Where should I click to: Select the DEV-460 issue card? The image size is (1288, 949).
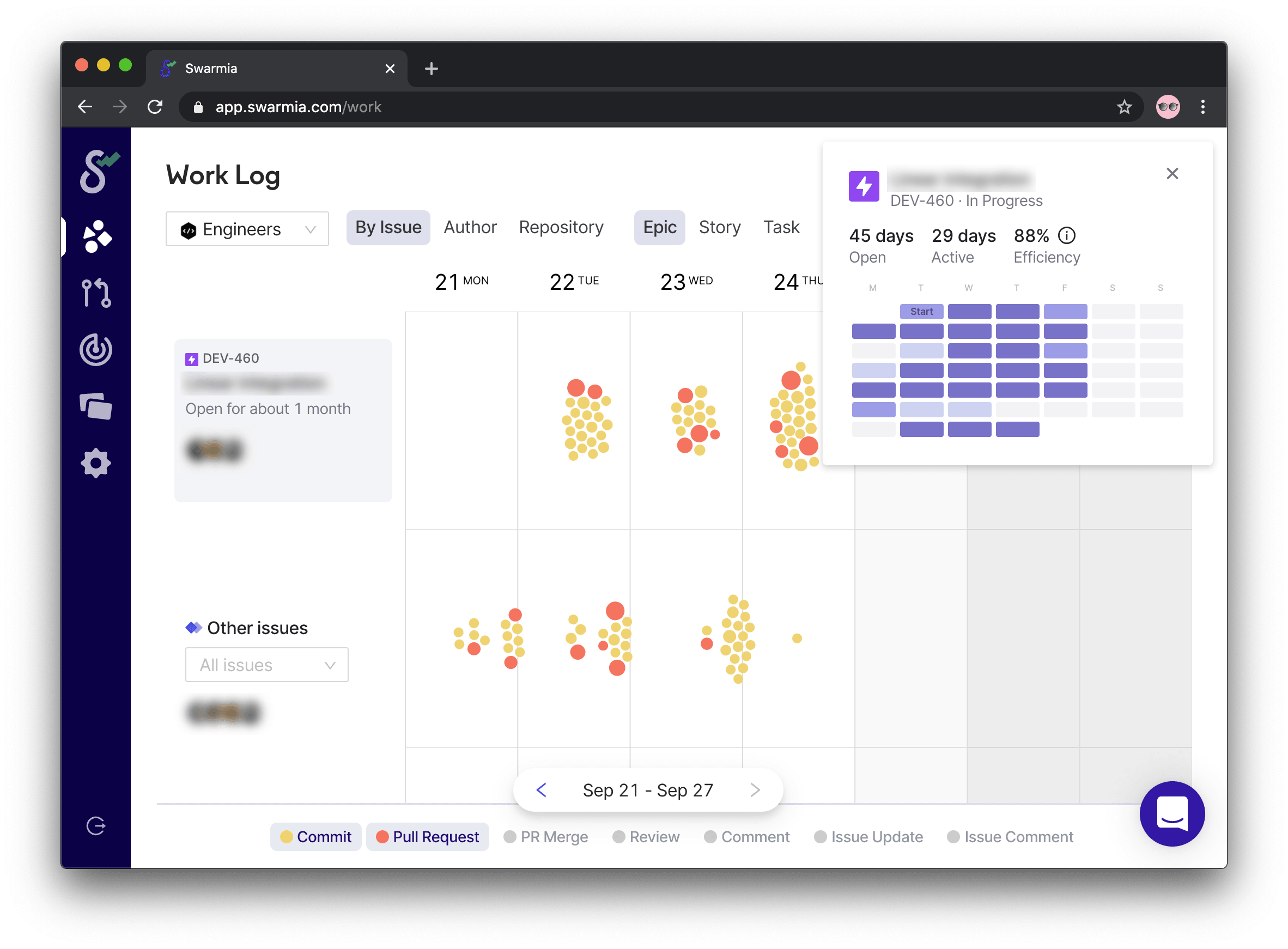(283, 420)
